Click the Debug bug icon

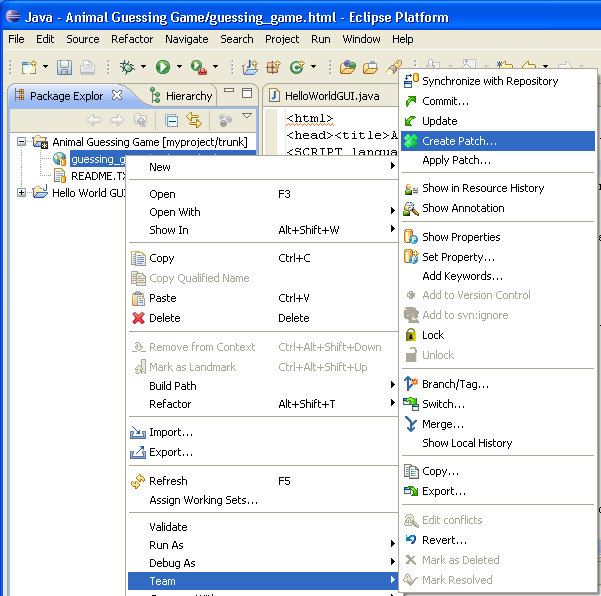pyautogui.click(x=127, y=67)
